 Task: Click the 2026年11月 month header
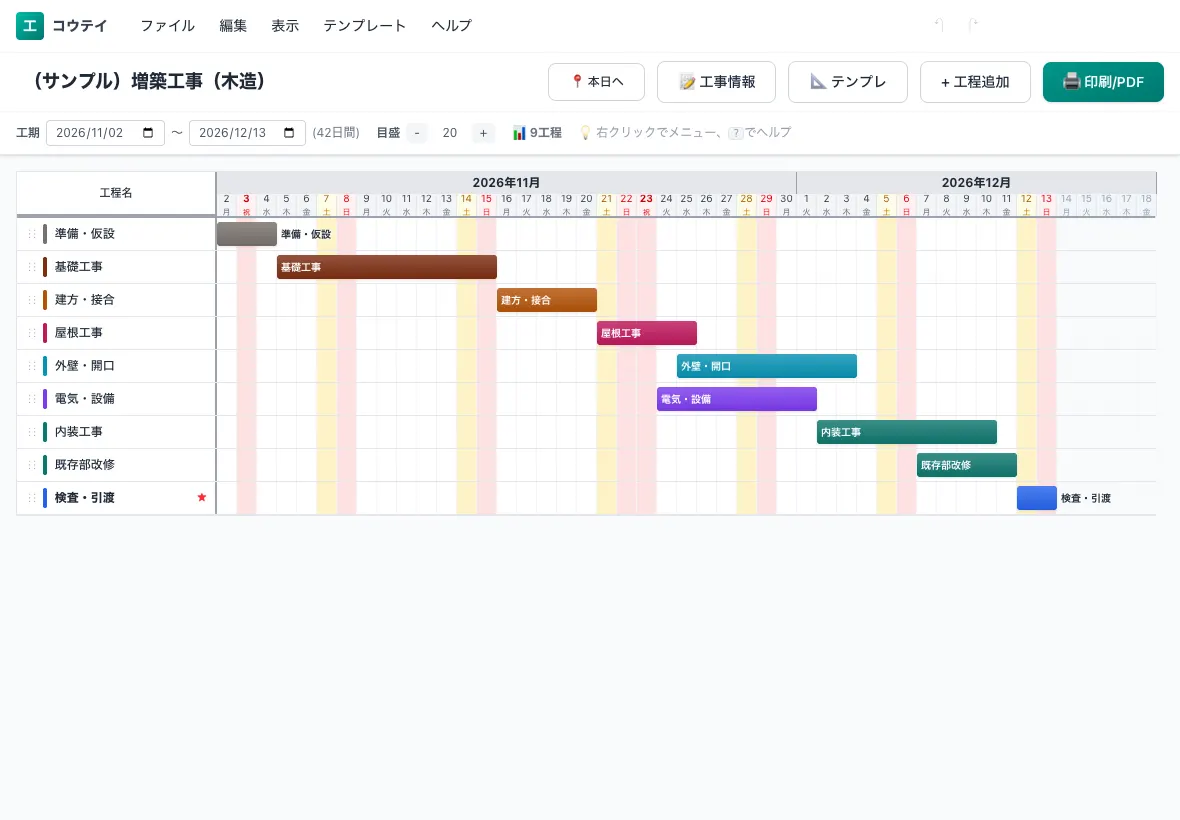pyautogui.click(x=506, y=182)
